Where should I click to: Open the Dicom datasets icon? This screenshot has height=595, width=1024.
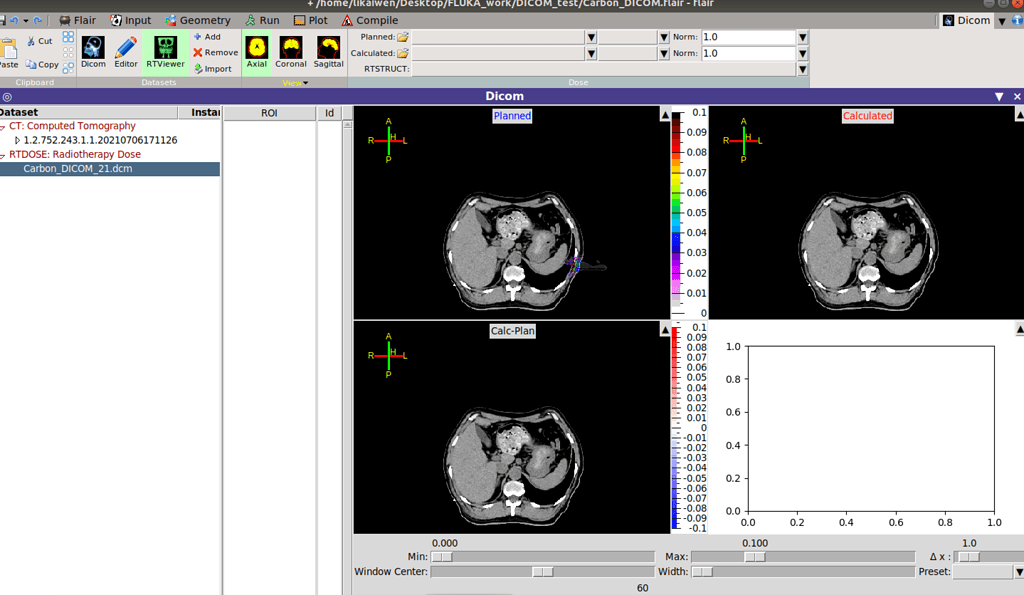coord(93,50)
